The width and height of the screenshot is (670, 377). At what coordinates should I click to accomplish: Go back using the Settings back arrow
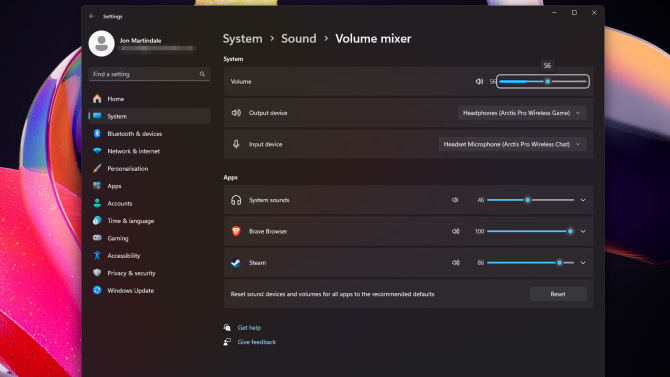92,16
